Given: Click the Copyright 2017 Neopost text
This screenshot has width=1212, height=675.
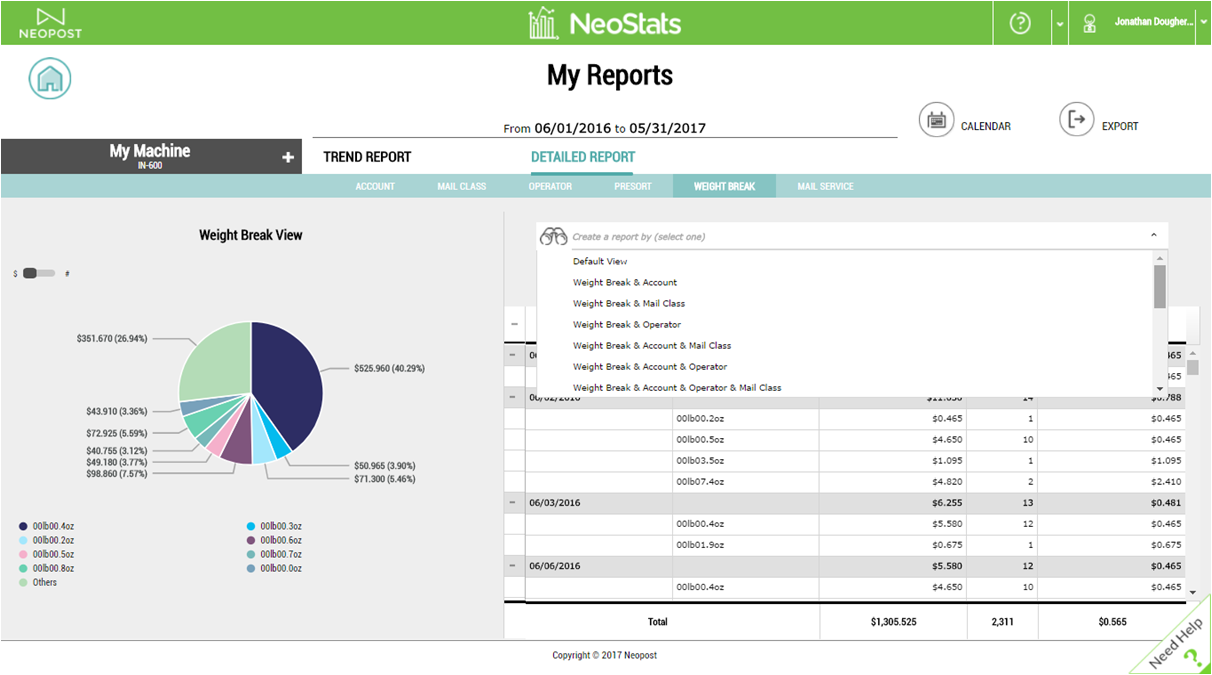Looking at the screenshot, I should click(x=605, y=656).
